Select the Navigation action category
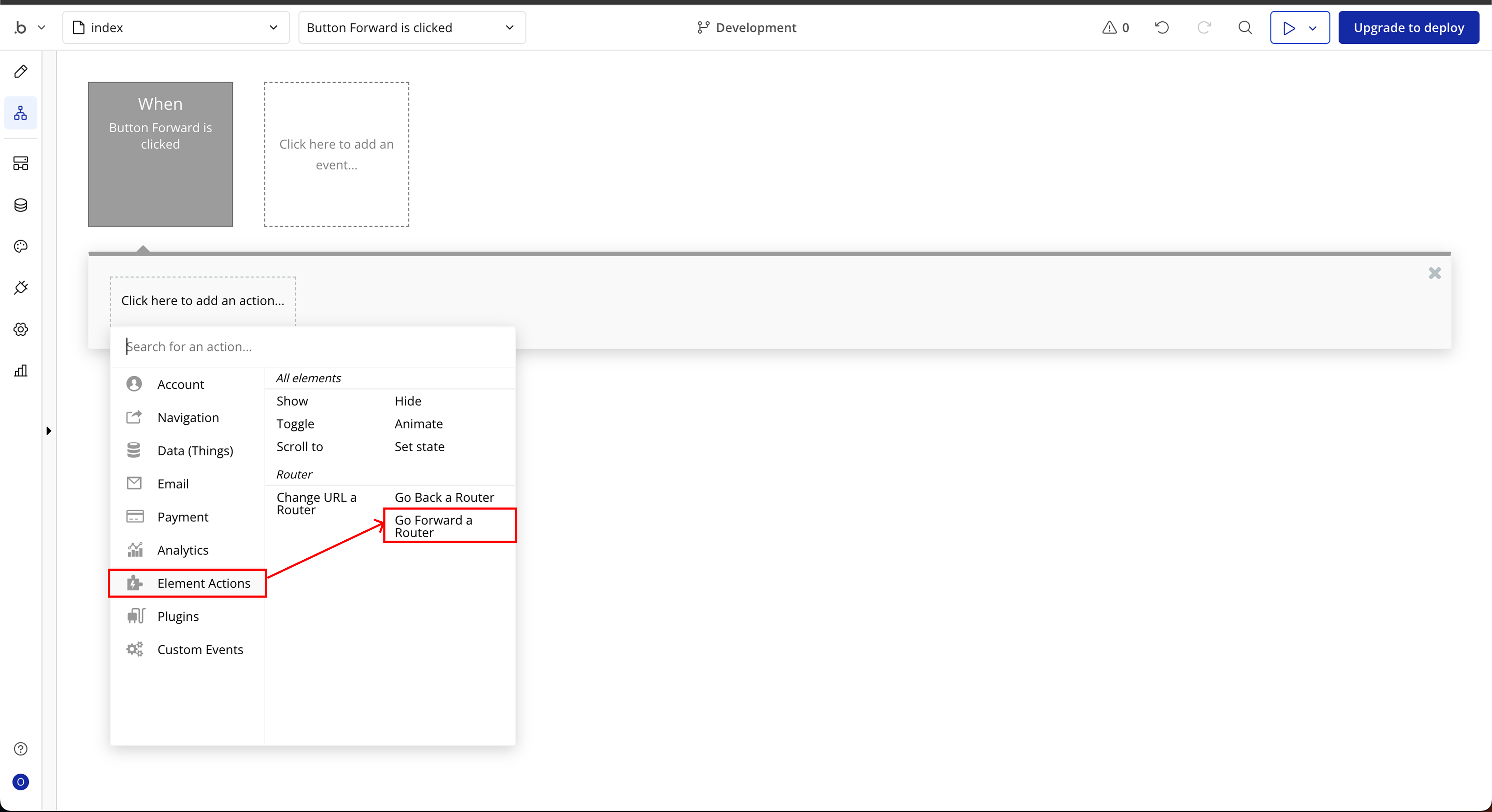Screen dimensions: 1492x812 click(x=188, y=418)
